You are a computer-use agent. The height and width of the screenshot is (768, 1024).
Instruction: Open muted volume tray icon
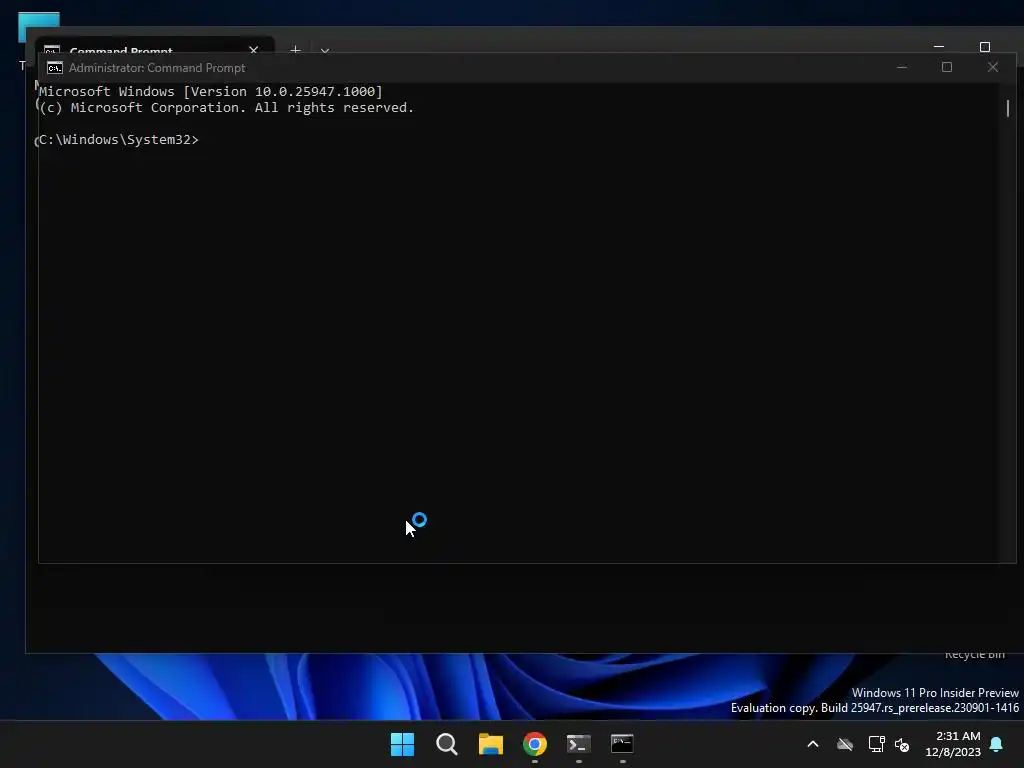[x=903, y=744]
